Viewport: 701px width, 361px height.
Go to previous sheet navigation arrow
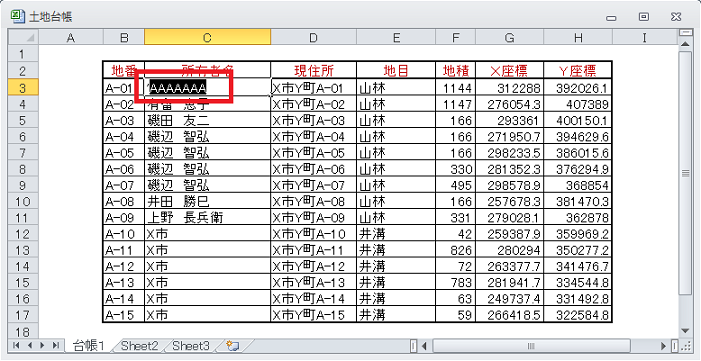point(30,345)
